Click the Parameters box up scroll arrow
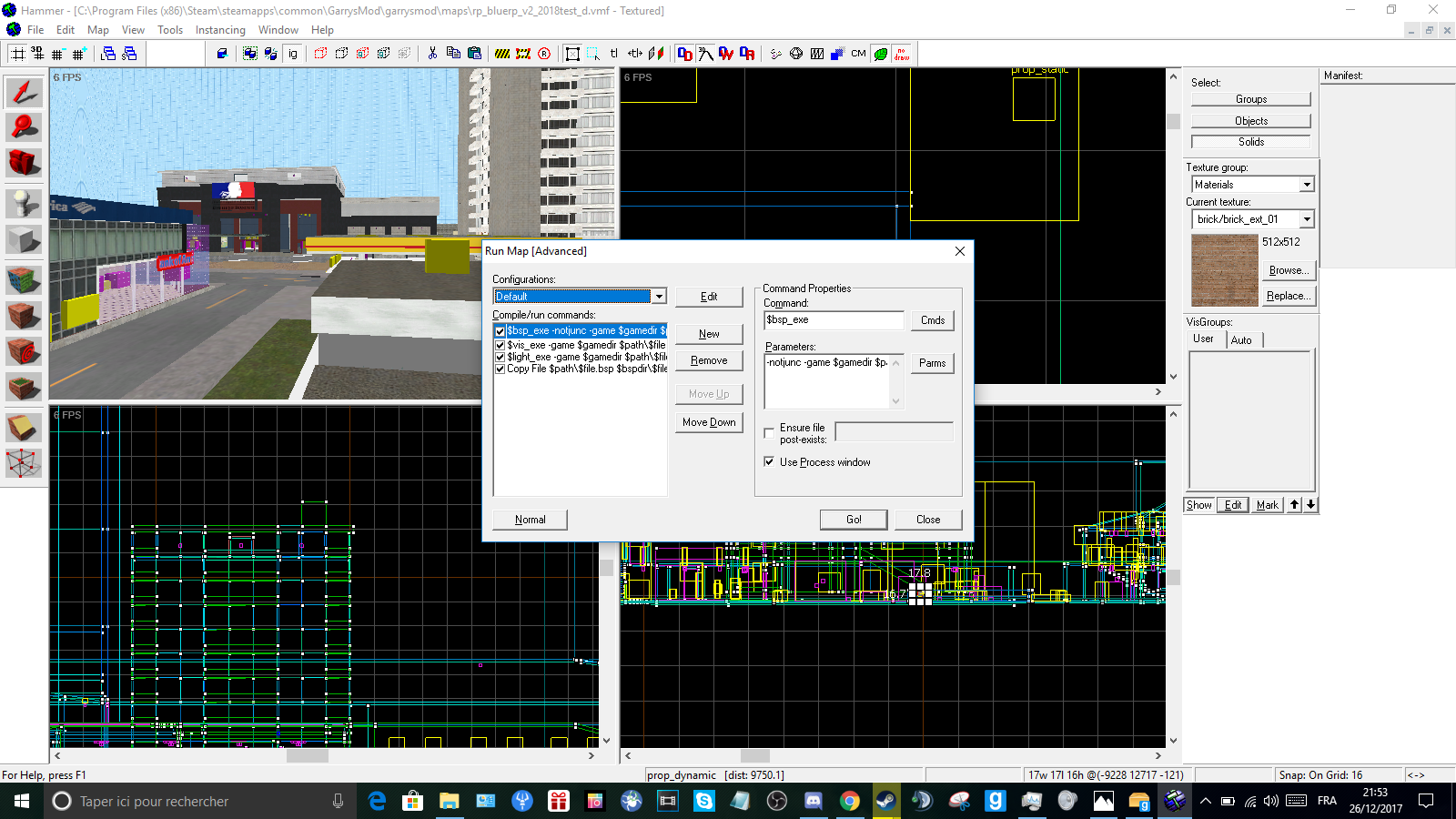Screen dimensions: 1456x819 [896, 363]
